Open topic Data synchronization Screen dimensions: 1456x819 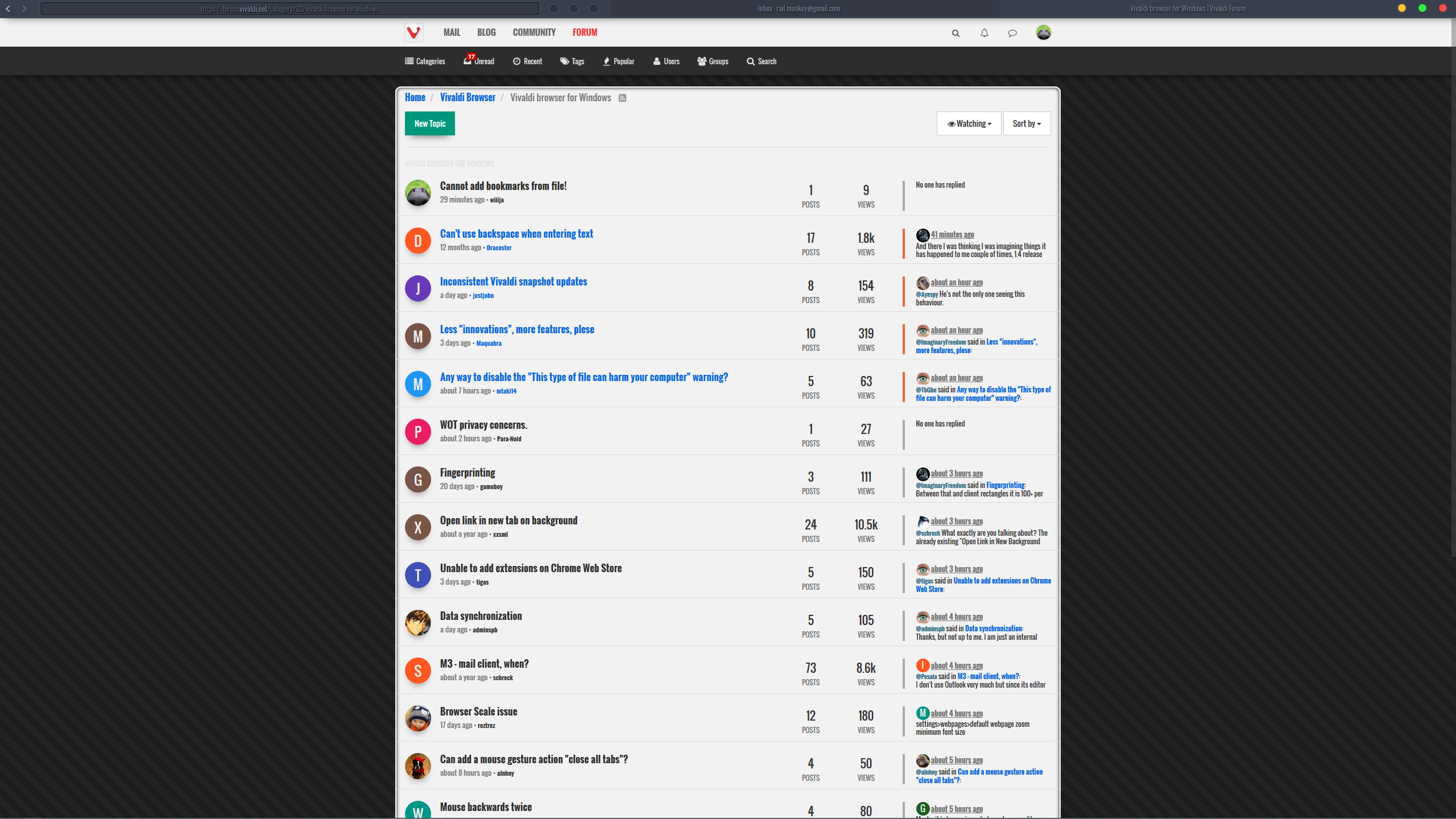tap(481, 616)
